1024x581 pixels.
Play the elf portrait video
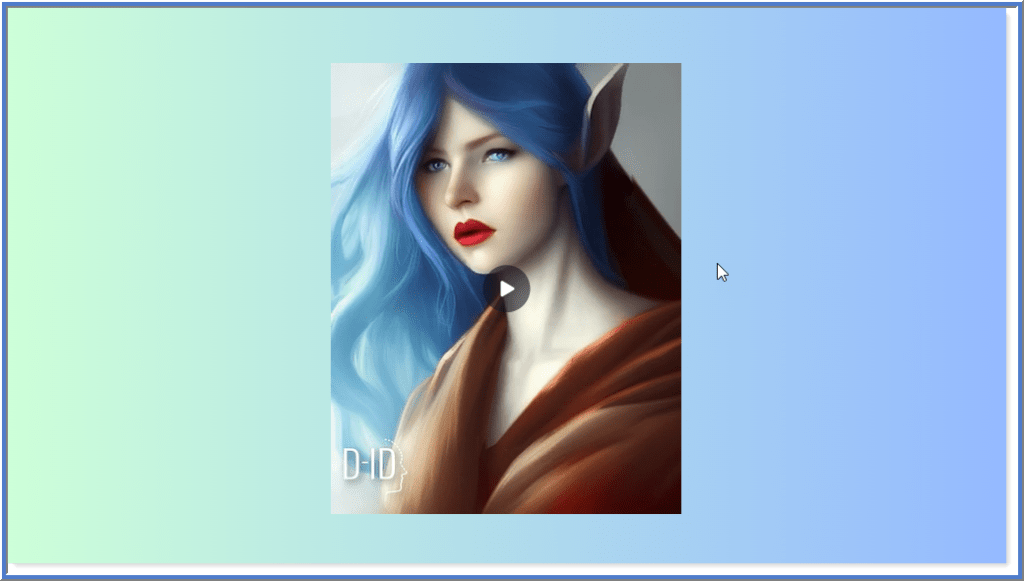tap(506, 289)
